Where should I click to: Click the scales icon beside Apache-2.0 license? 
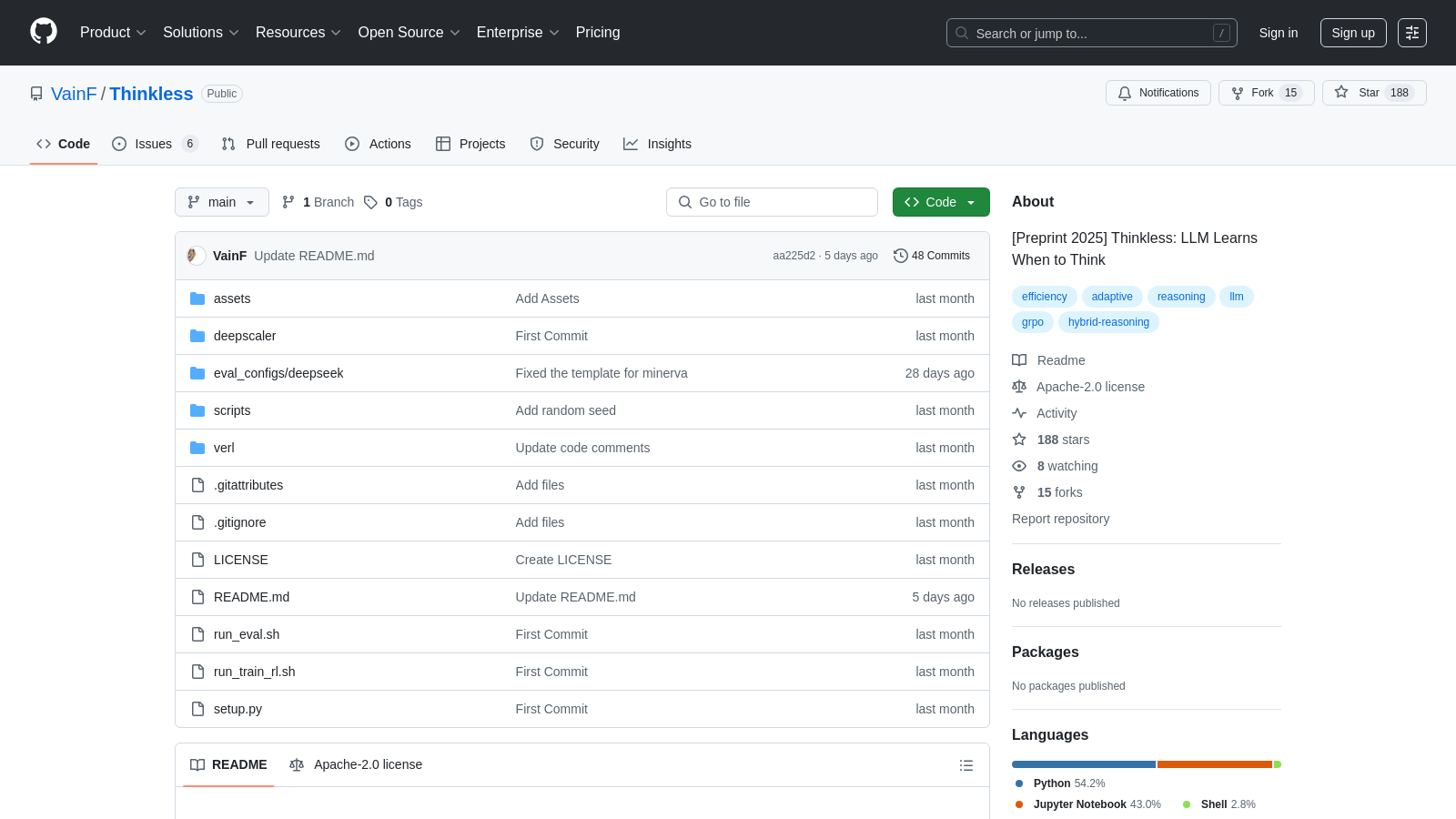[1019, 387]
